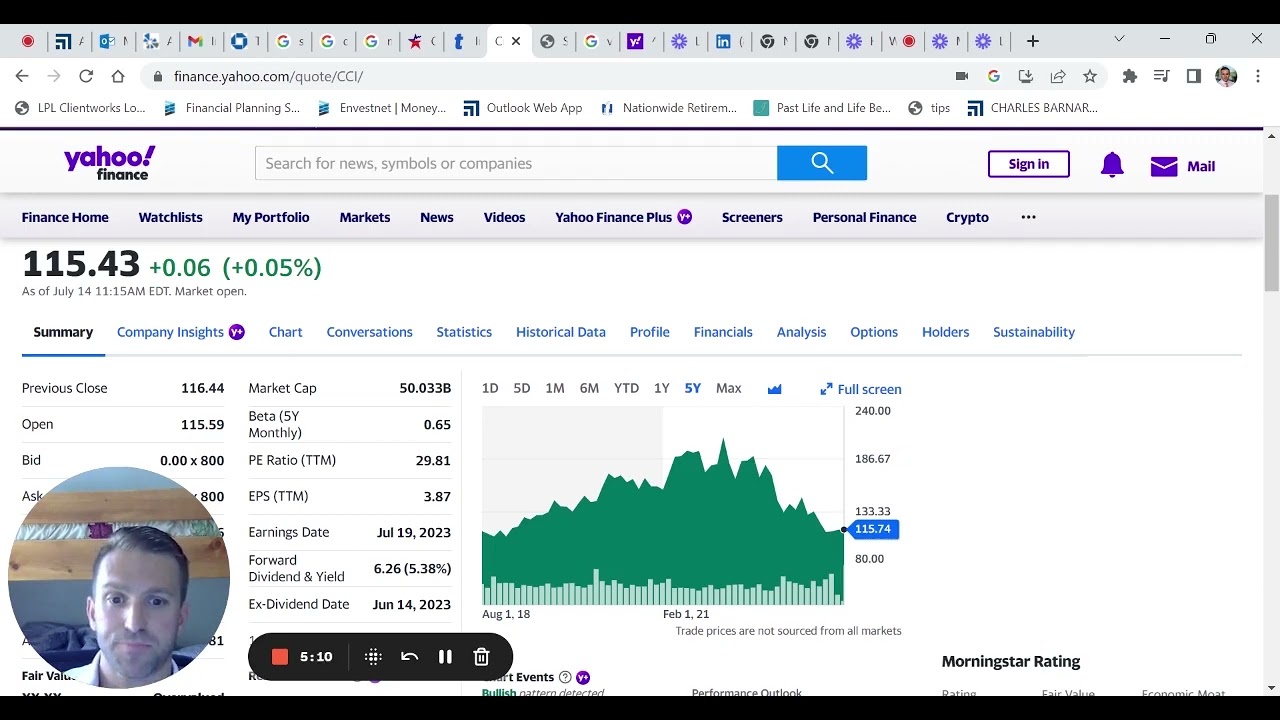Open the Chrome profile avatar

coord(1226,76)
